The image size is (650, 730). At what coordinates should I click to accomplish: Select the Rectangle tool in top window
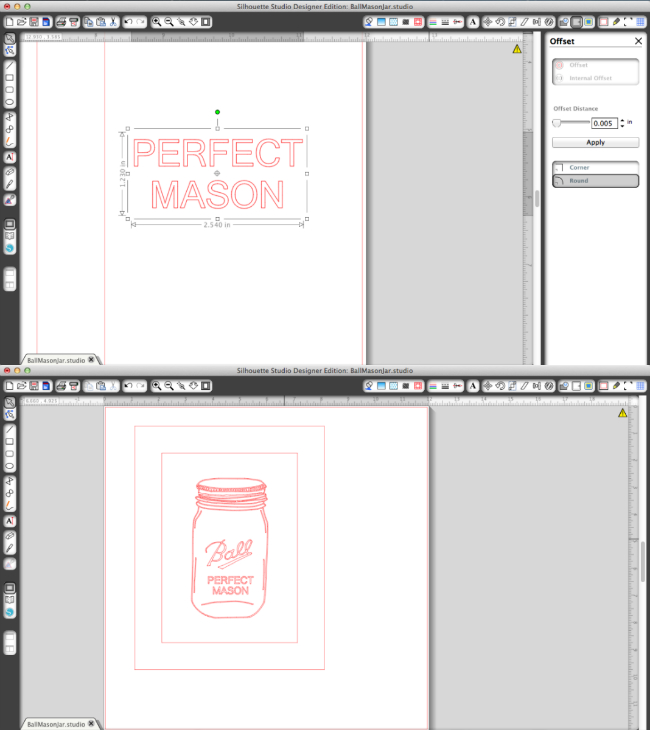click(x=9, y=78)
